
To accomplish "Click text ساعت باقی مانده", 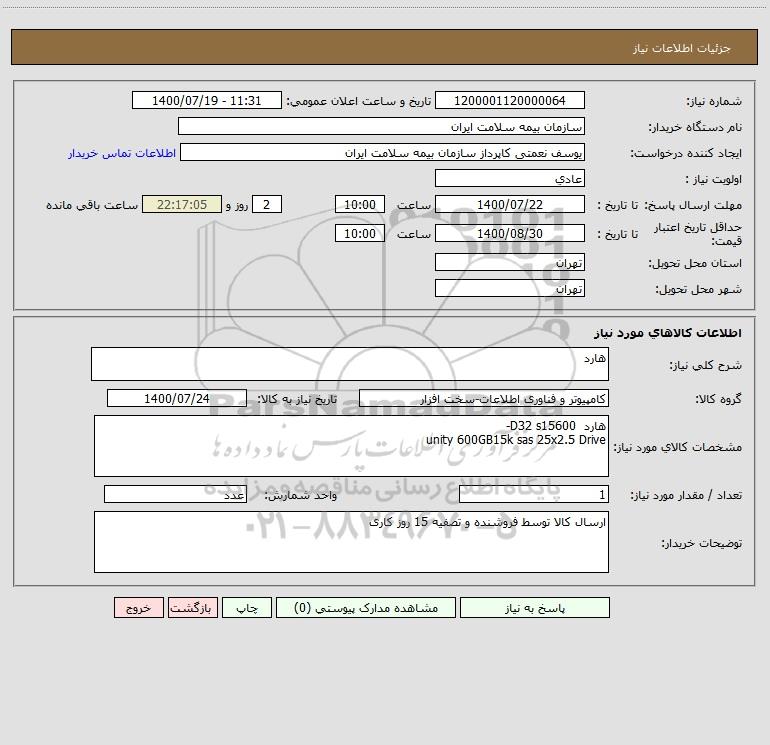I will pyautogui.click(x=92, y=206).
